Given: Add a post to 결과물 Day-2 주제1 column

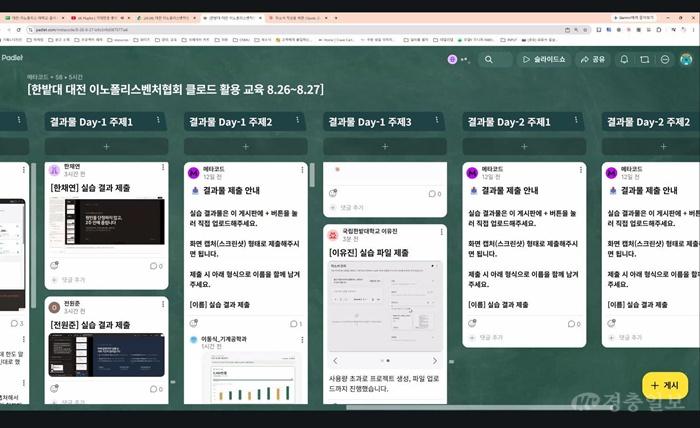Looking at the screenshot, I should pyautogui.click(x=524, y=146).
